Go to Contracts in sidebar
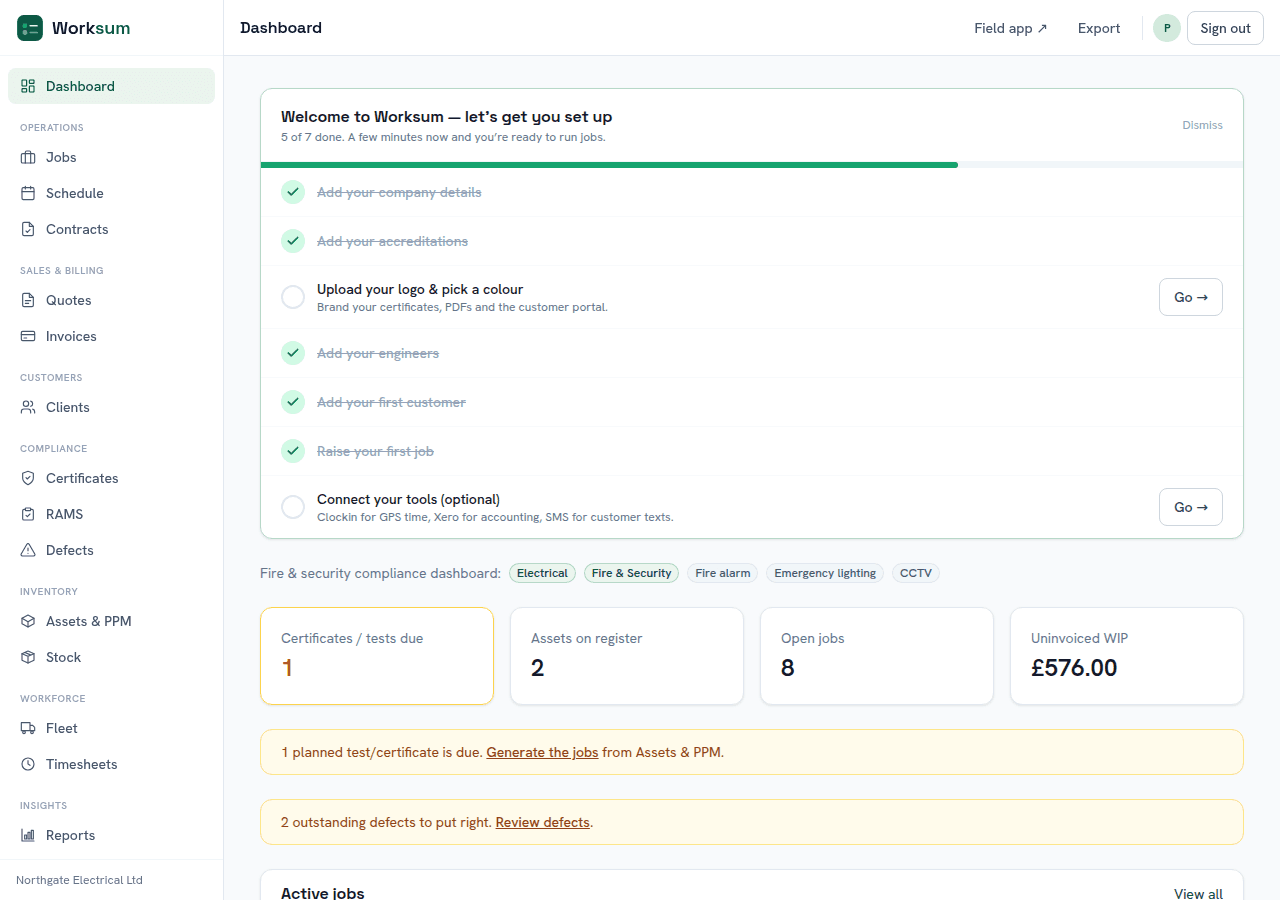 (x=111, y=229)
